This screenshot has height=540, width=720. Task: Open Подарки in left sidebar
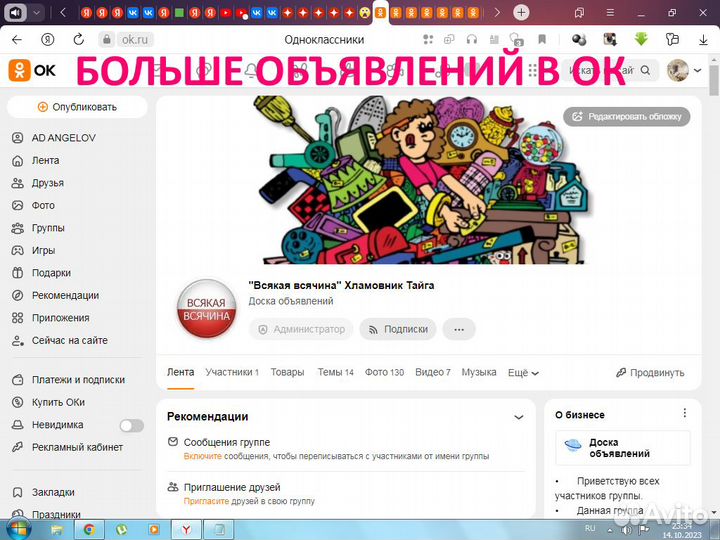tap(51, 273)
